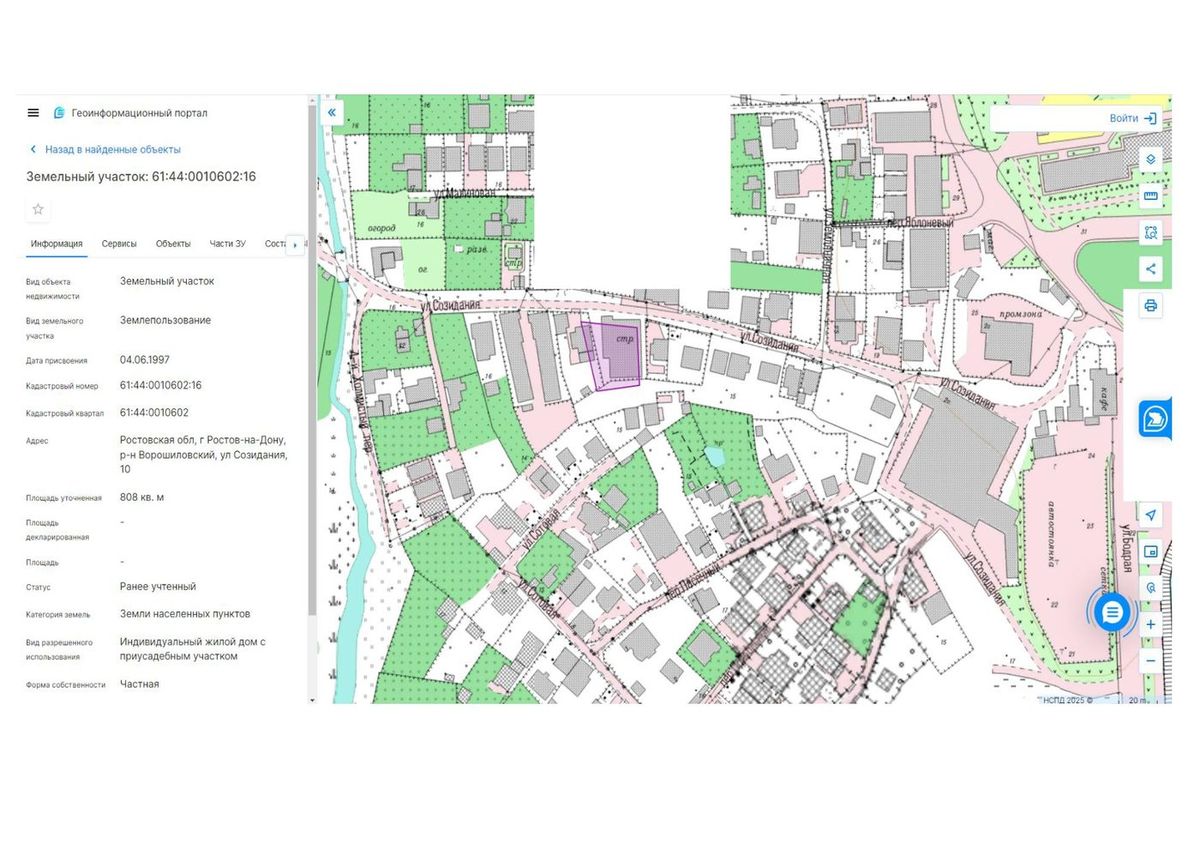Open the Геоинформационный портал home logo

tap(130, 113)
